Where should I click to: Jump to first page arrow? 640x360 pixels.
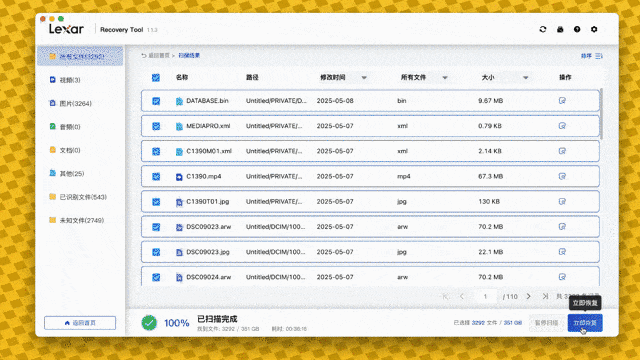pos(445,296)
